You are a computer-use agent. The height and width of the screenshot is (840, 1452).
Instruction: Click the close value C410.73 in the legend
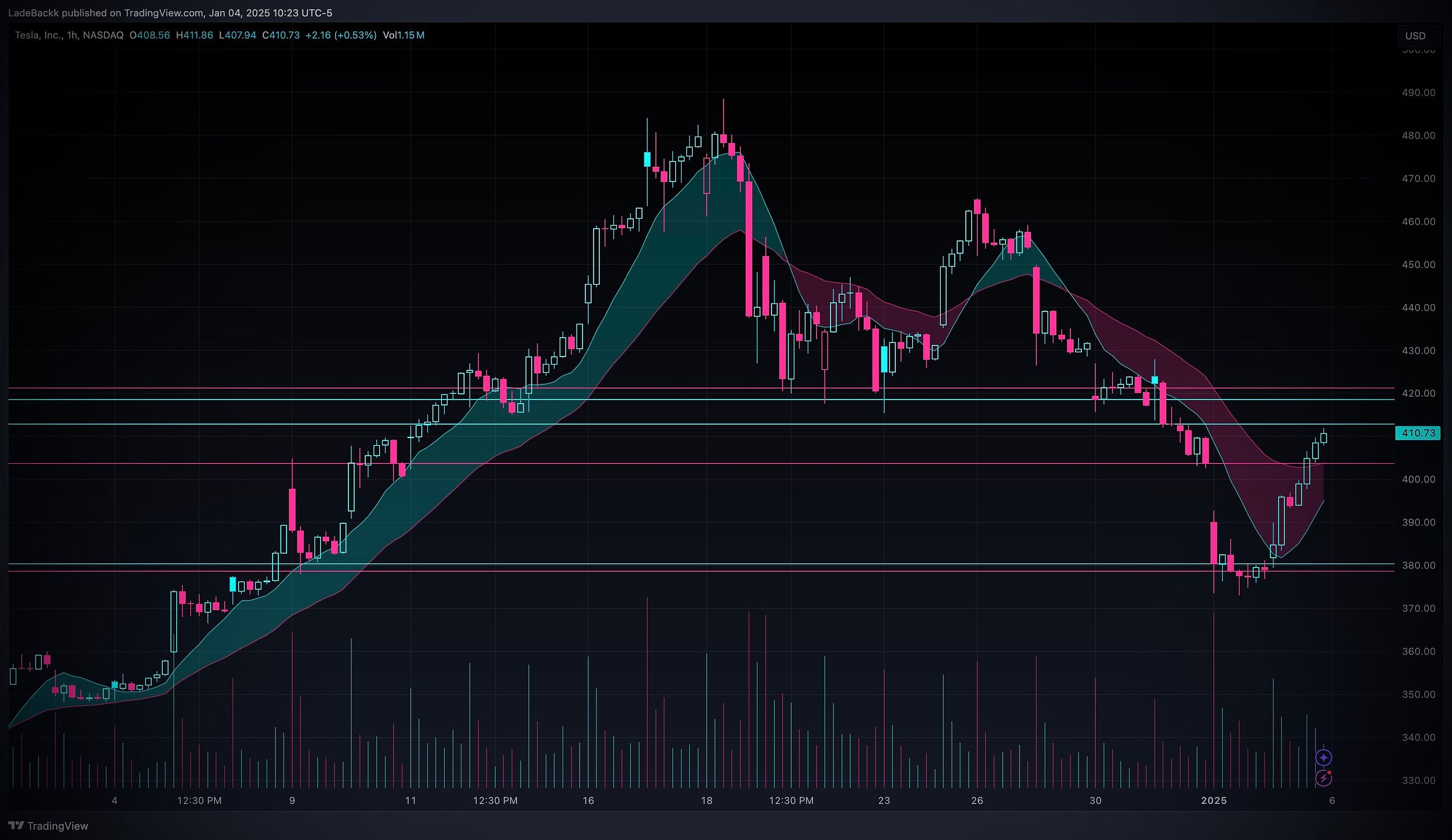click(281, 35)
